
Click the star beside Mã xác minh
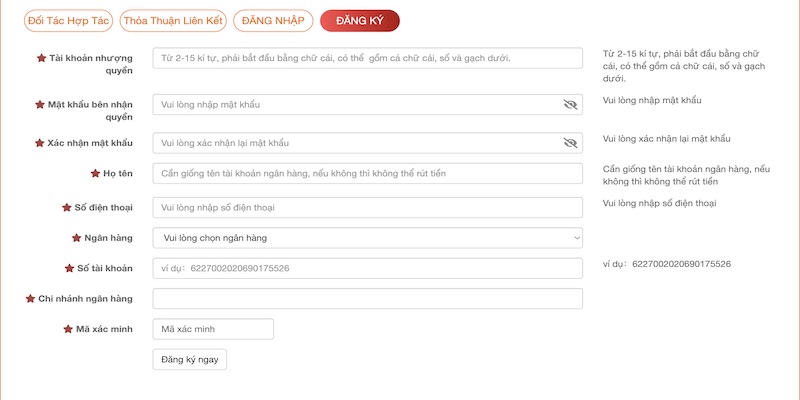[x=67, y=329]
